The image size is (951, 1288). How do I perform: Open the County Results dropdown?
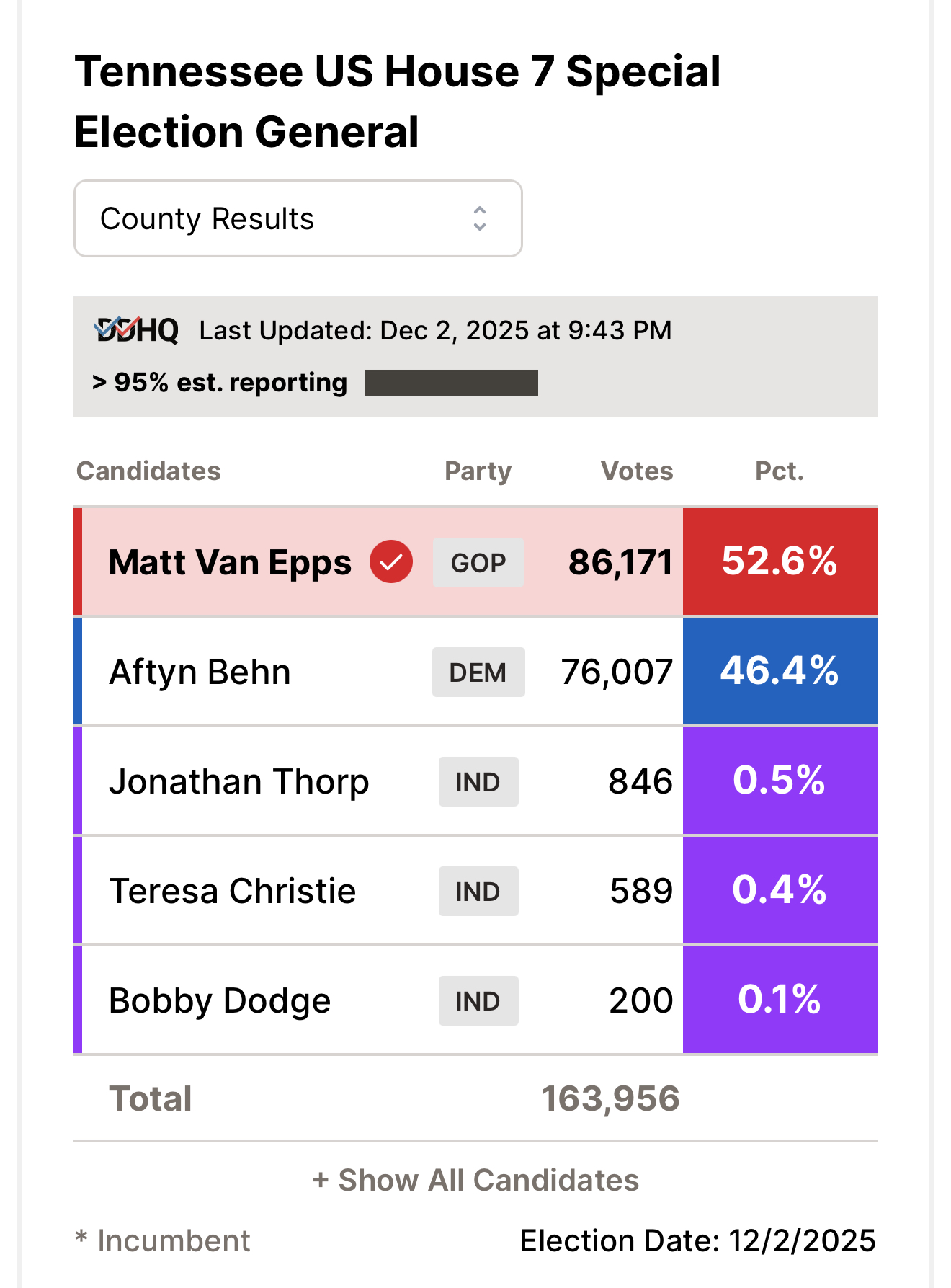298,218
